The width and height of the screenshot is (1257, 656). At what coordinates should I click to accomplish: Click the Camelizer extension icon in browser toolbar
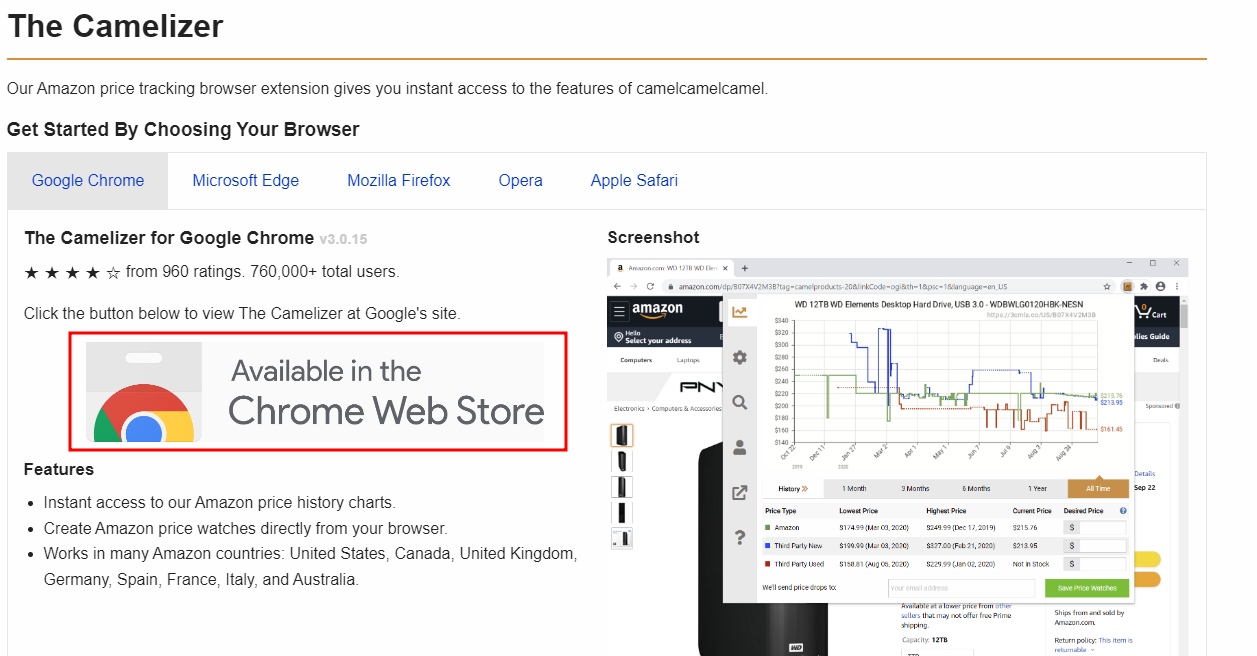tap(1127, 286)
